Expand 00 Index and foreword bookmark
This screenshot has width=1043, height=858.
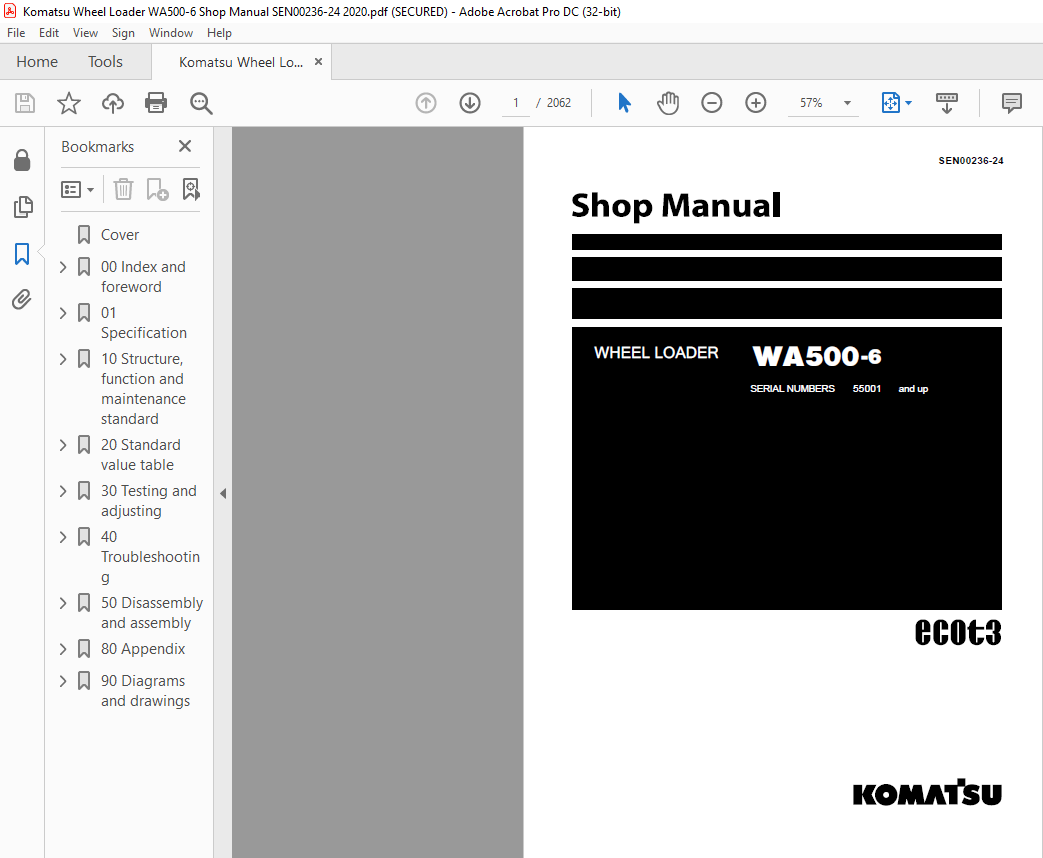[63, 267]
